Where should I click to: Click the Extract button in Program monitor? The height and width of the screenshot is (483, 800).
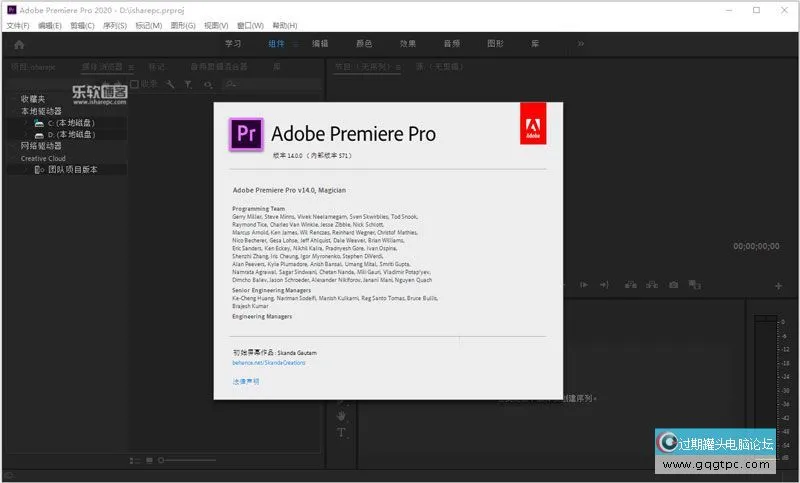point(652,285)
